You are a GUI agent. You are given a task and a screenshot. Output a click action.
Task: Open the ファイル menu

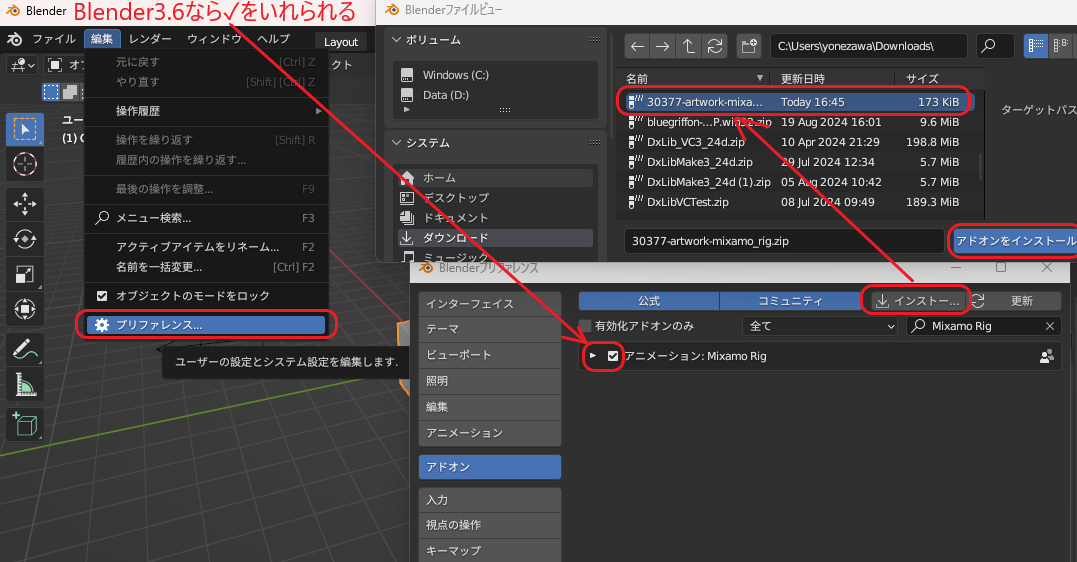[x=54, y=39]
